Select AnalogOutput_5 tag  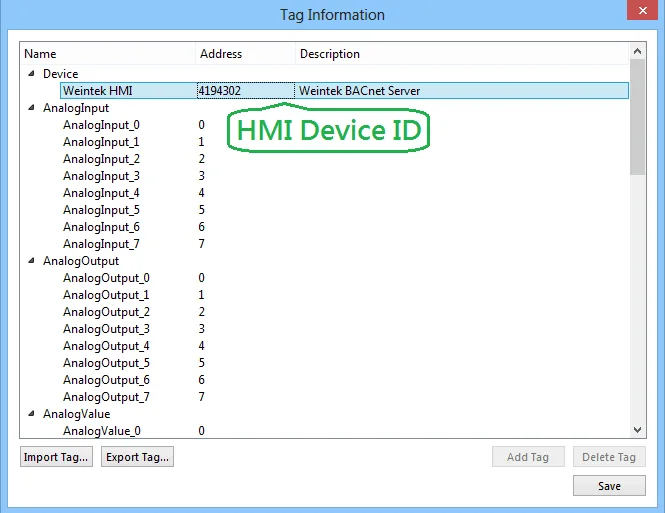point(106,363)
